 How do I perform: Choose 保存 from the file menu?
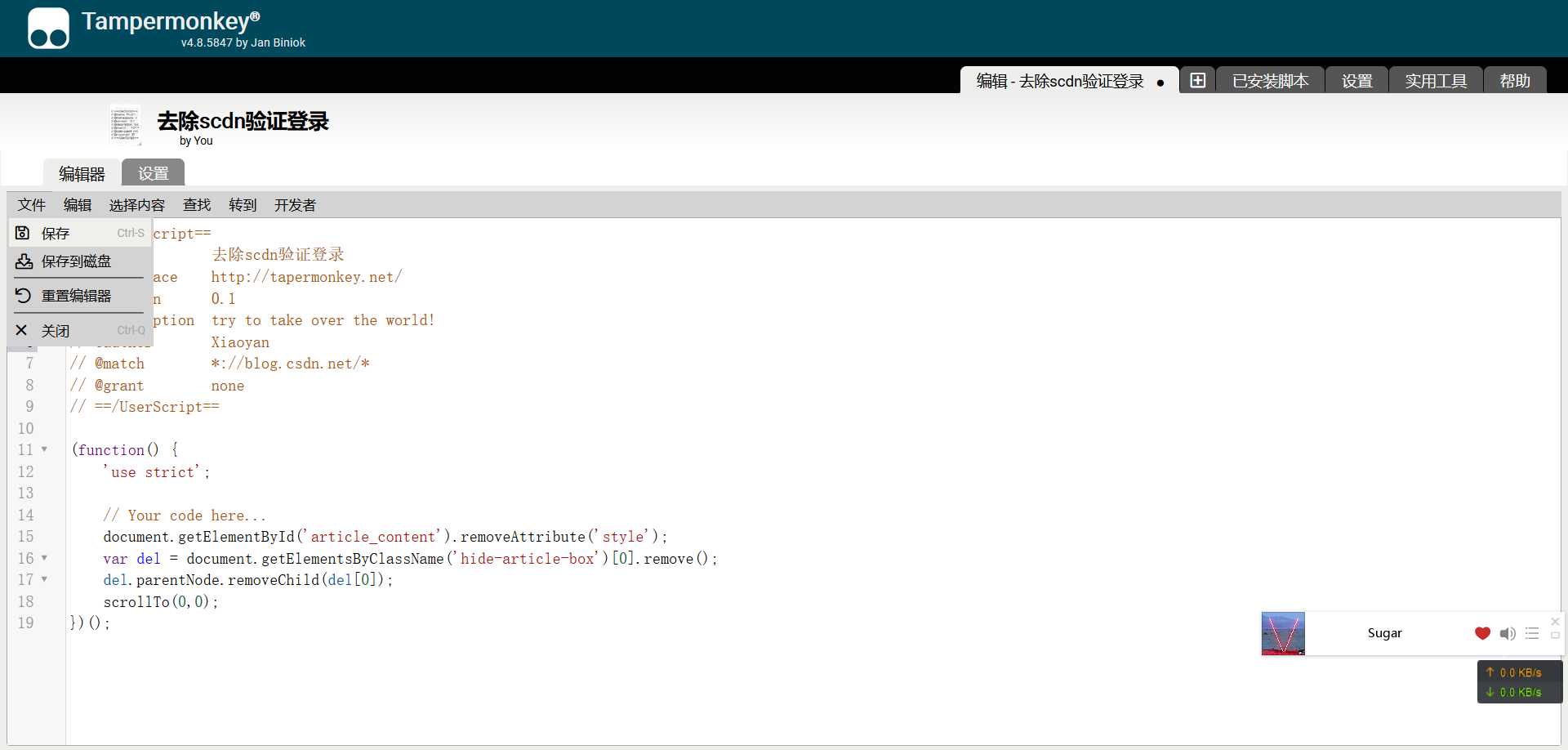[80, 233]
